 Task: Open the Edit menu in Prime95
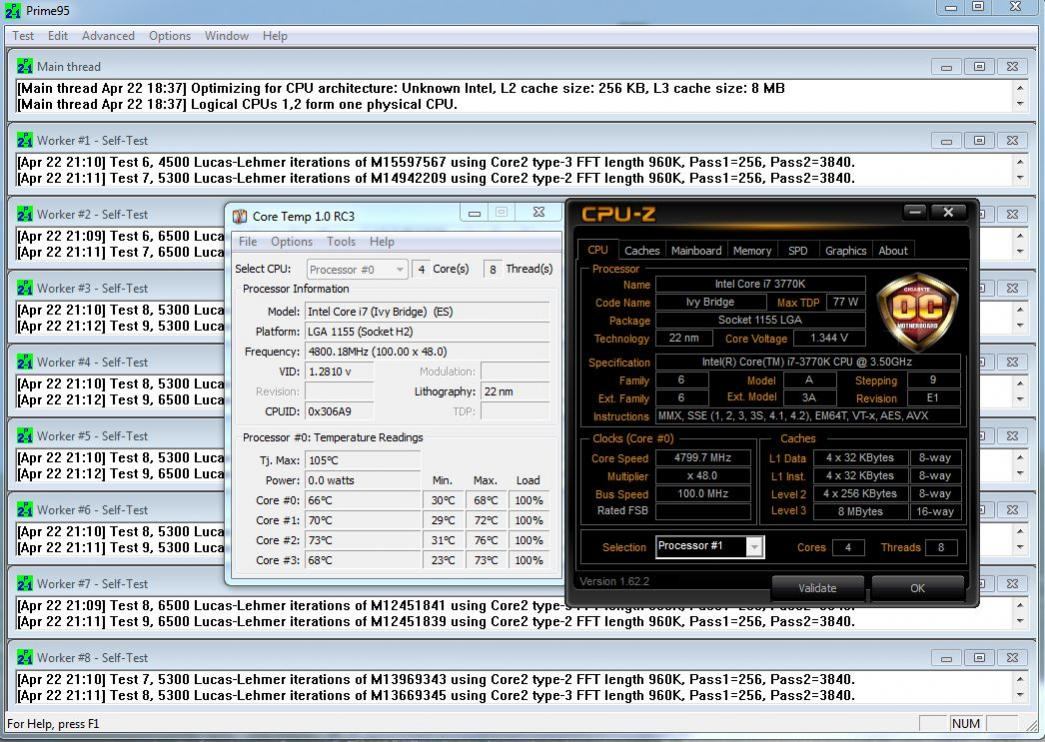click(58, 36)
